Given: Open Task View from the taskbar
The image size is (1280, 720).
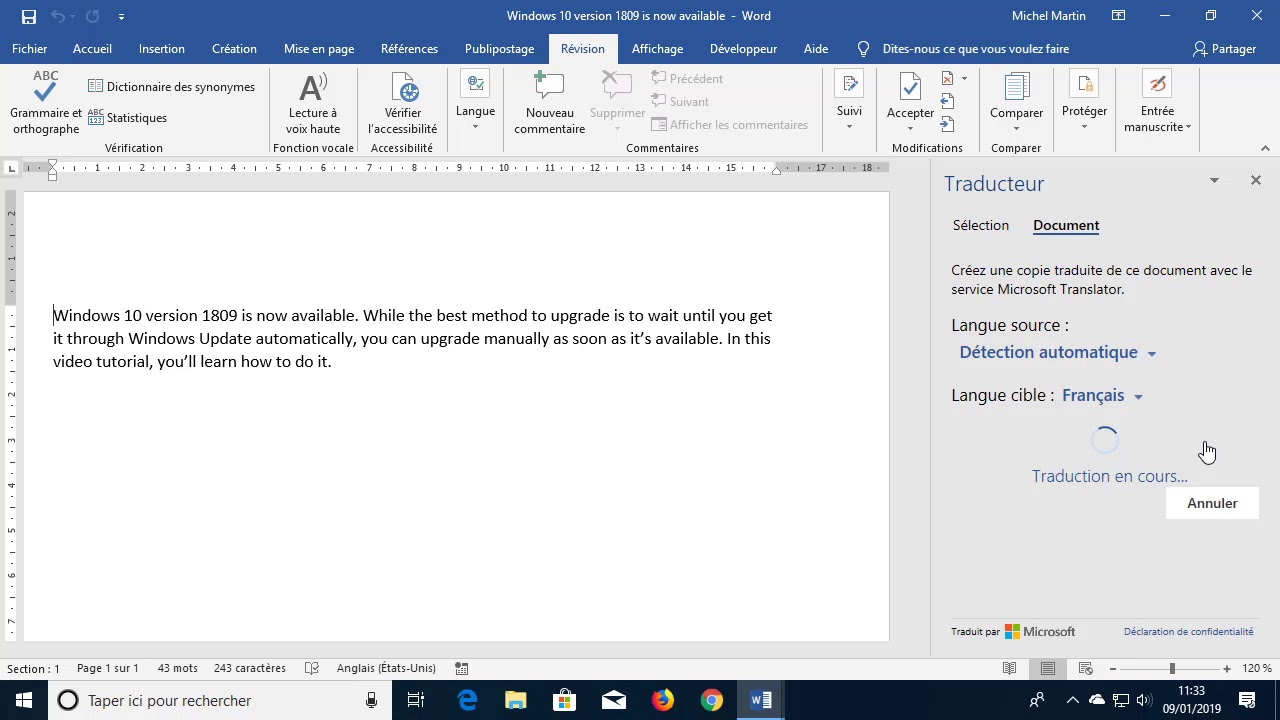Looking at the screenshot, I should click(417, 700).
